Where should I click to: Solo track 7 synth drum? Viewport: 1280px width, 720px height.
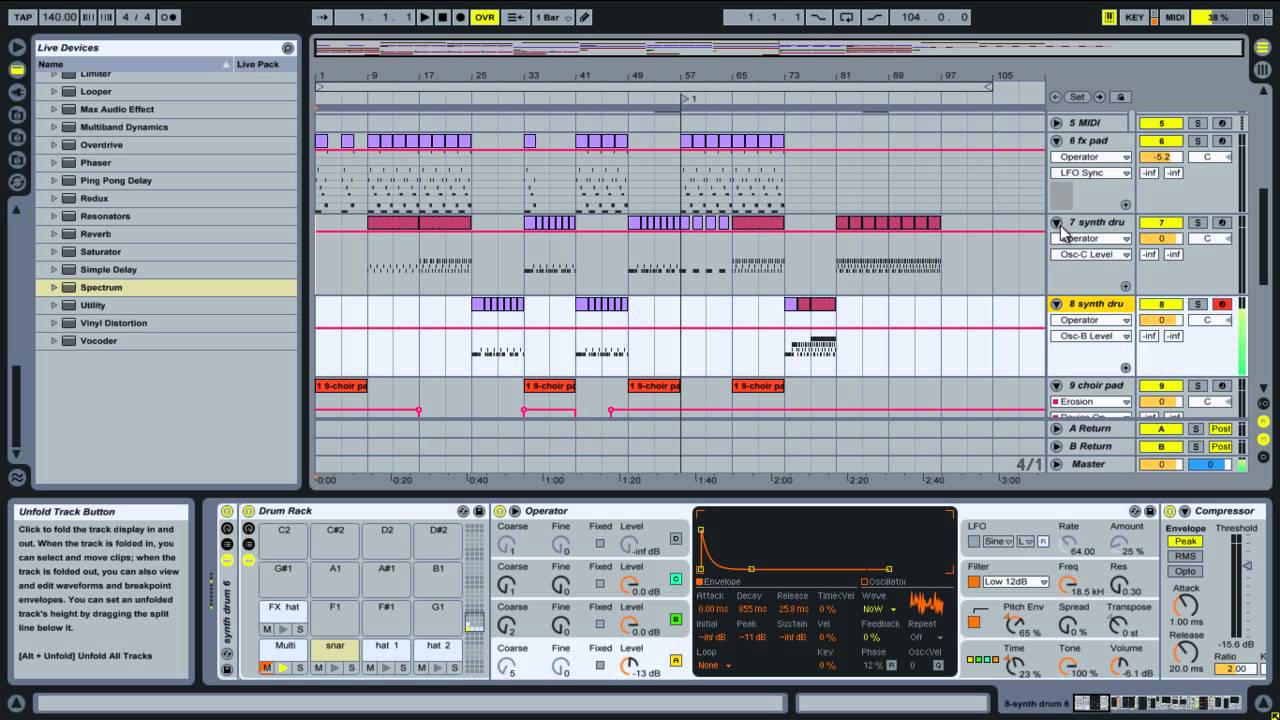click(1197, 222)
